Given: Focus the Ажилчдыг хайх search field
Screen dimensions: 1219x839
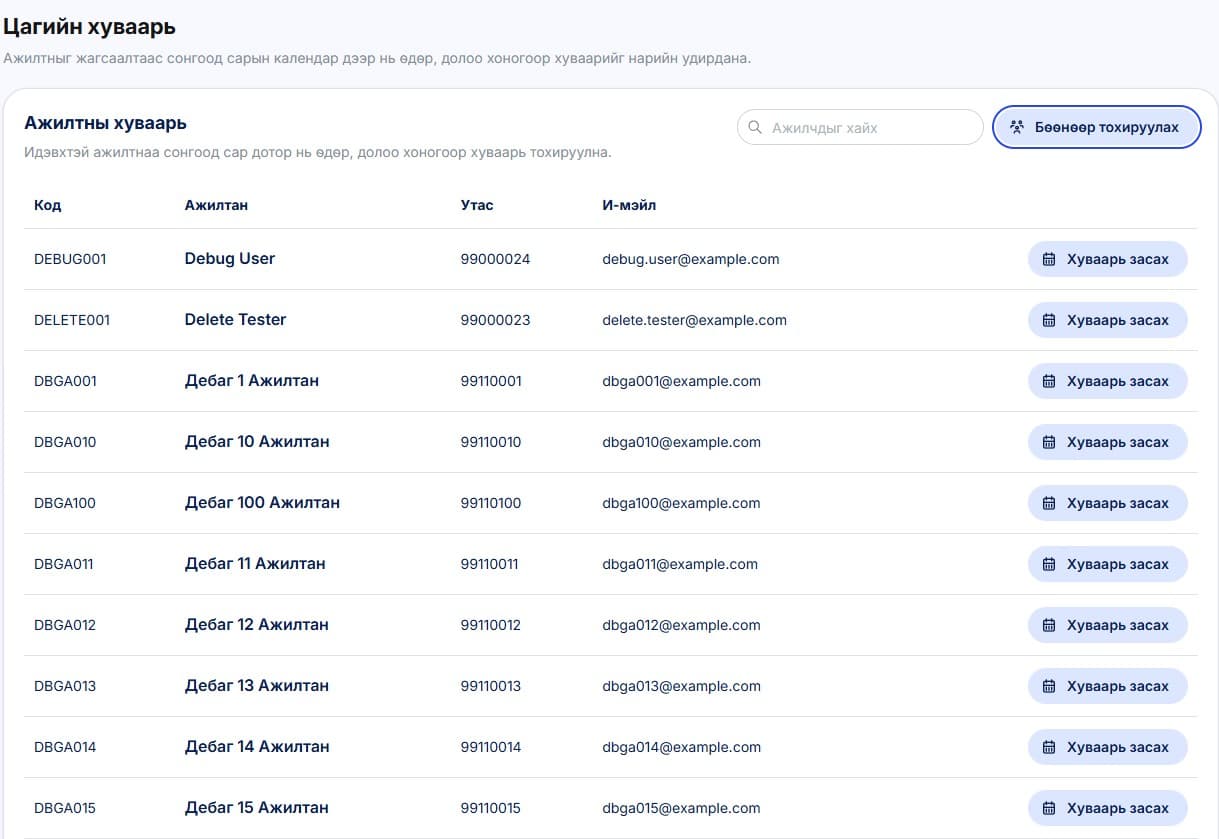Looking at the screenshot, I should point(860,127).
